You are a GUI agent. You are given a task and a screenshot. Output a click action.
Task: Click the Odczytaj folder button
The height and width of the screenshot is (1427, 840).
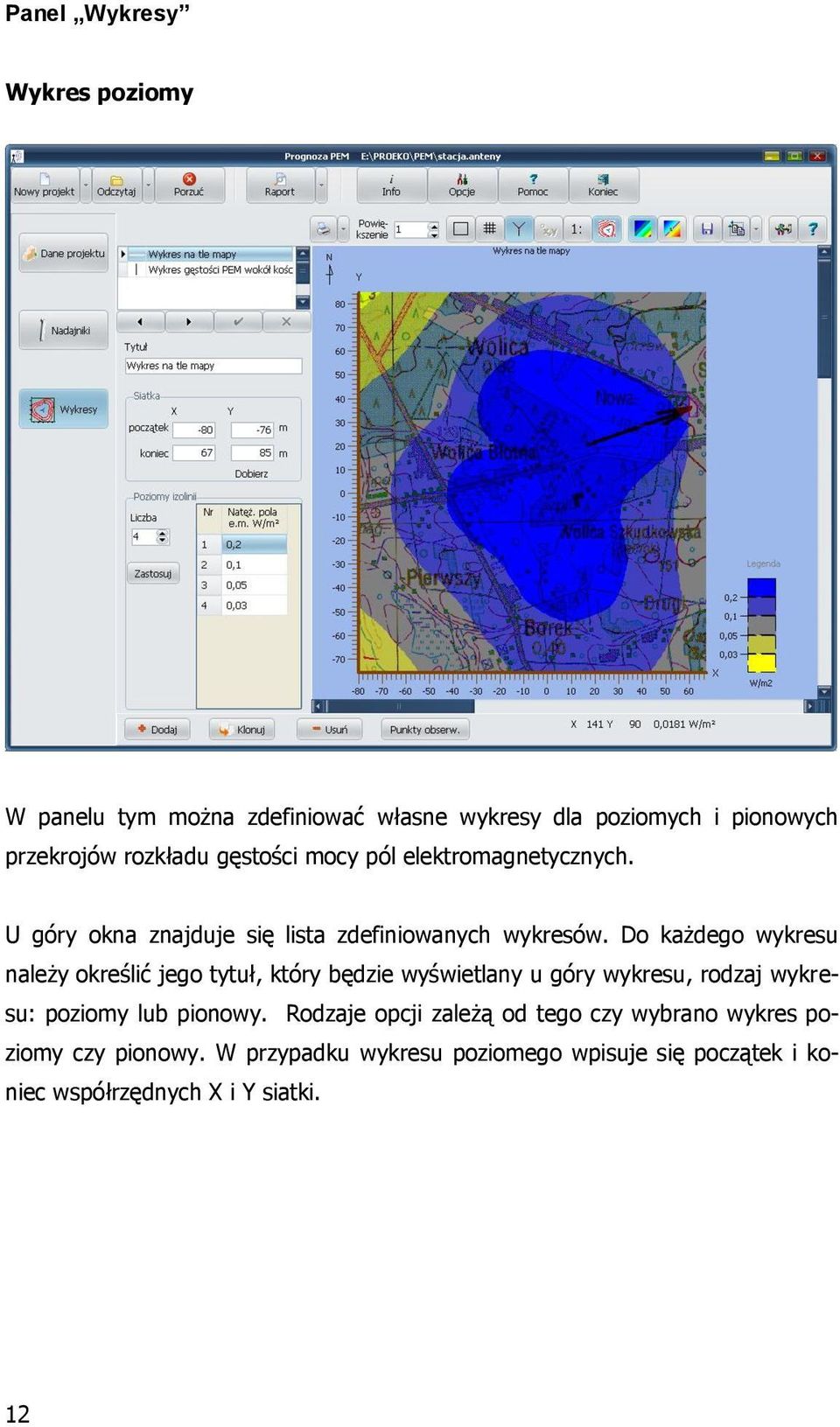click(117, 185)
